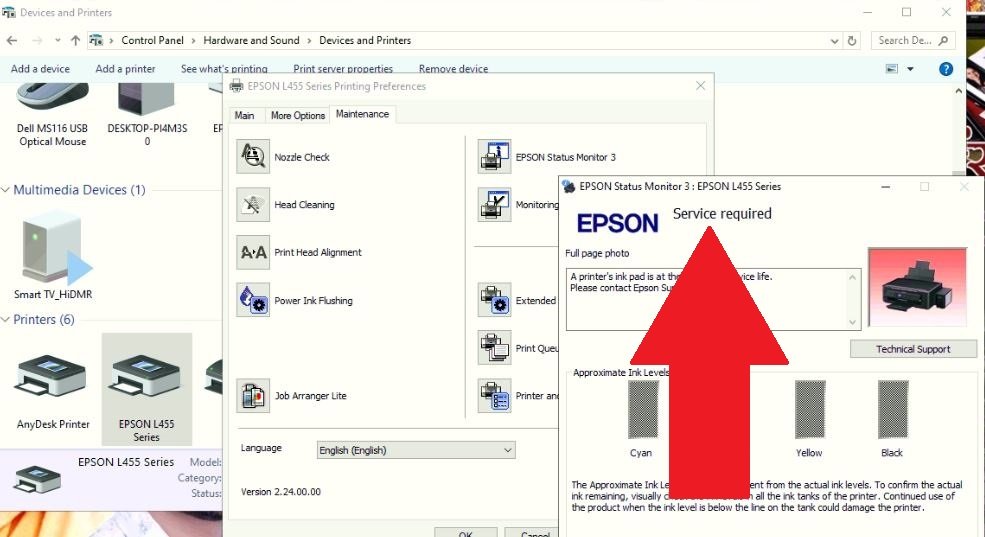Launch Print Head Alignment icon
Image resolution: width=985 pixels, height=537 pixels.
pyautogui.click(x=253, y=252)
